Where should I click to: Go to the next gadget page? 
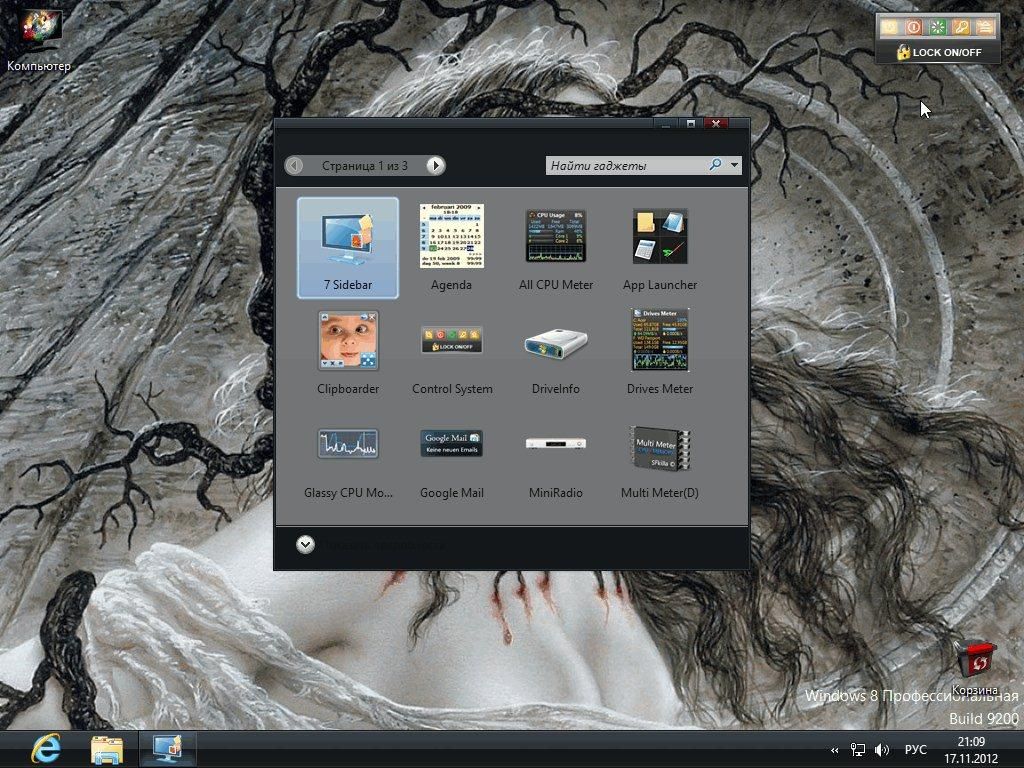click(436, 165)
